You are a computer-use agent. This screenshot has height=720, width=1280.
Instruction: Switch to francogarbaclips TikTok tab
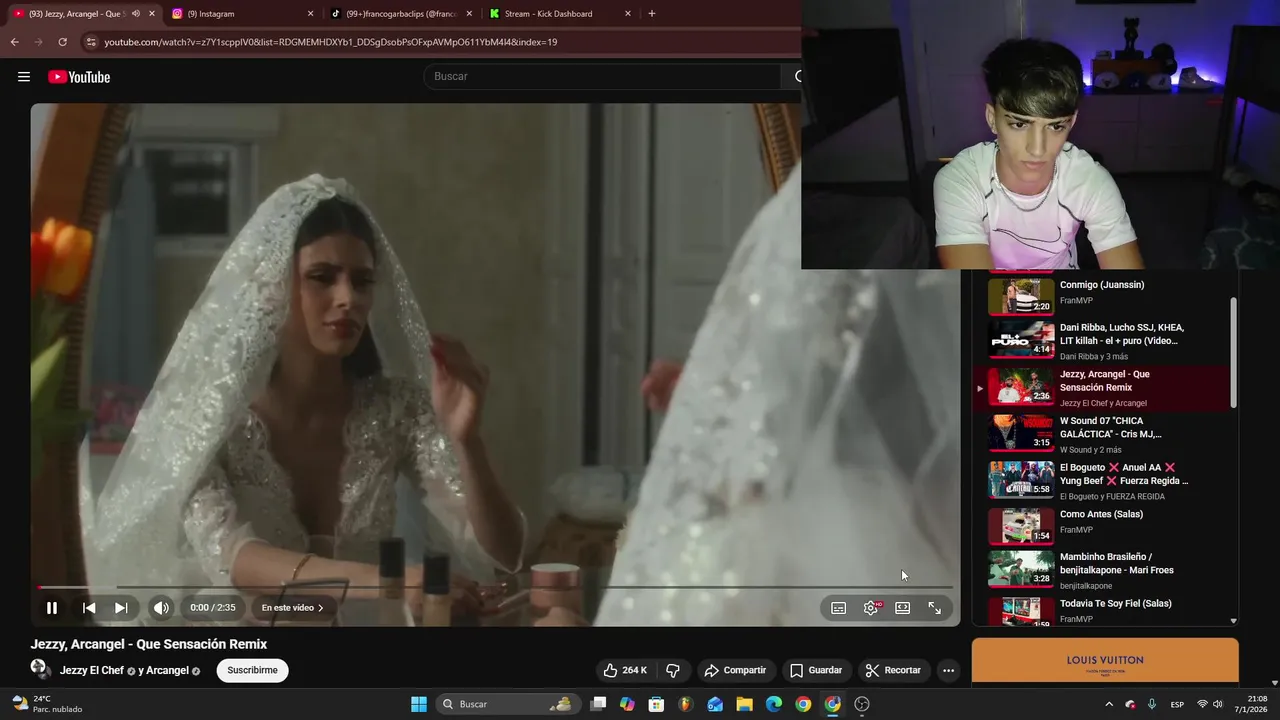point(400,14)
